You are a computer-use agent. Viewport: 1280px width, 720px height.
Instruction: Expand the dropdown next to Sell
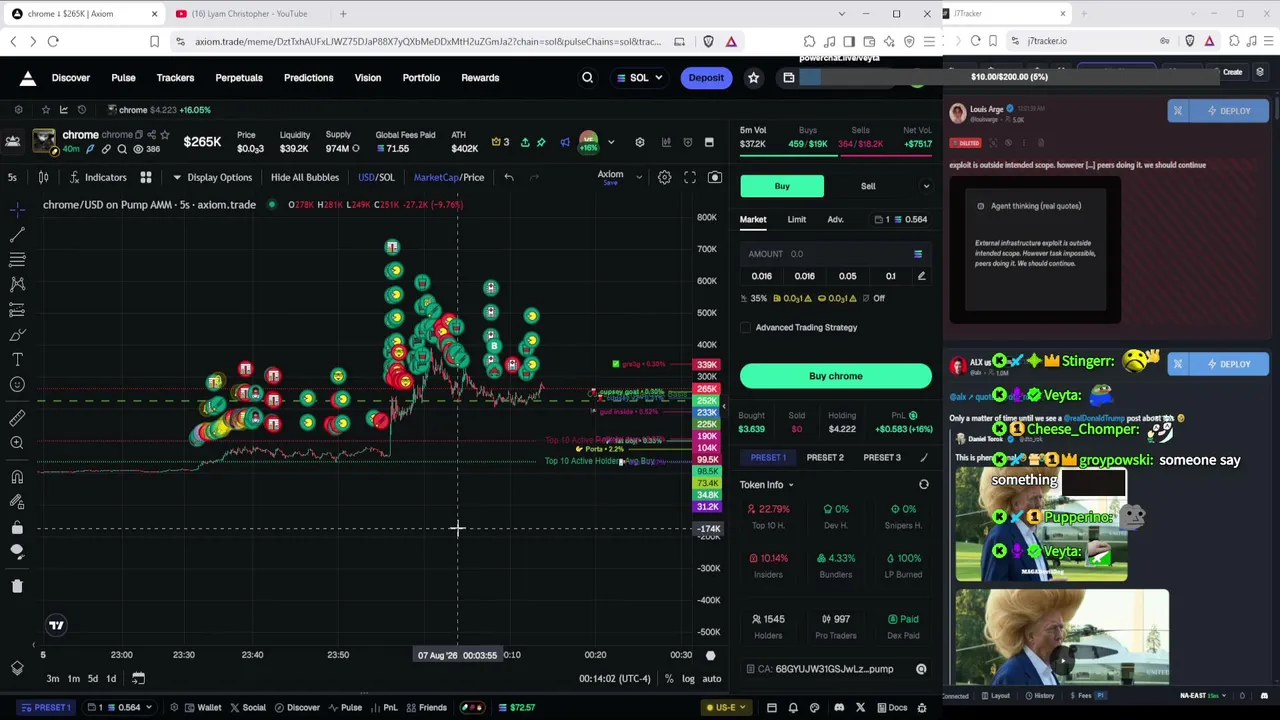[x=926, y=186]
